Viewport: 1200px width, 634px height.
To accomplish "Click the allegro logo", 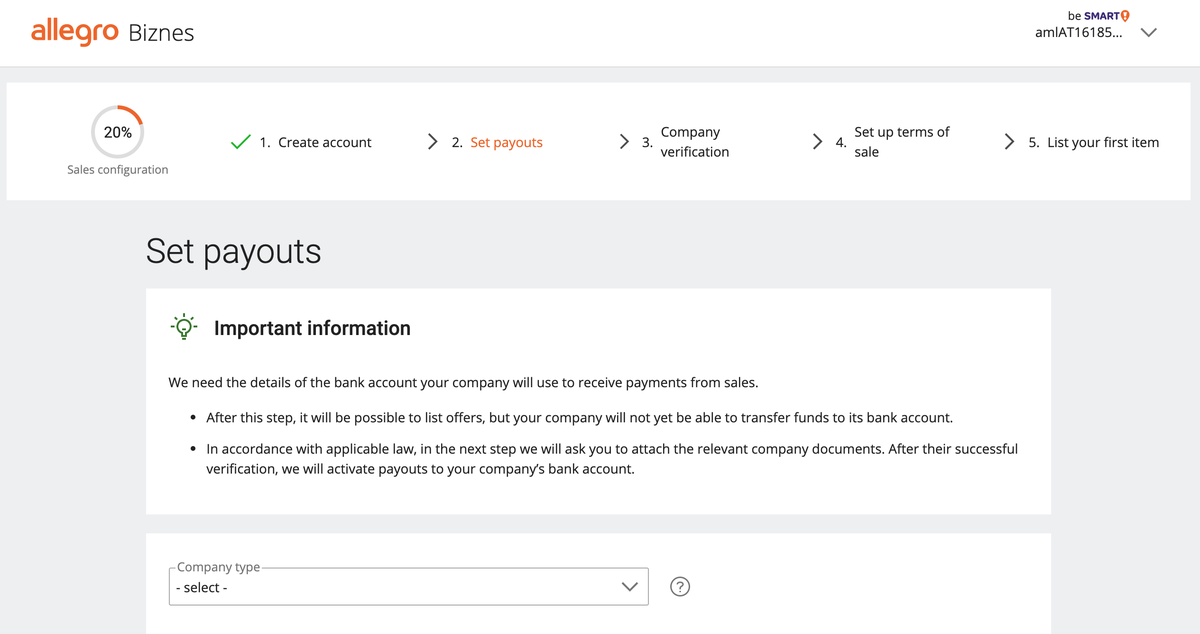I will tap(75, 32).
